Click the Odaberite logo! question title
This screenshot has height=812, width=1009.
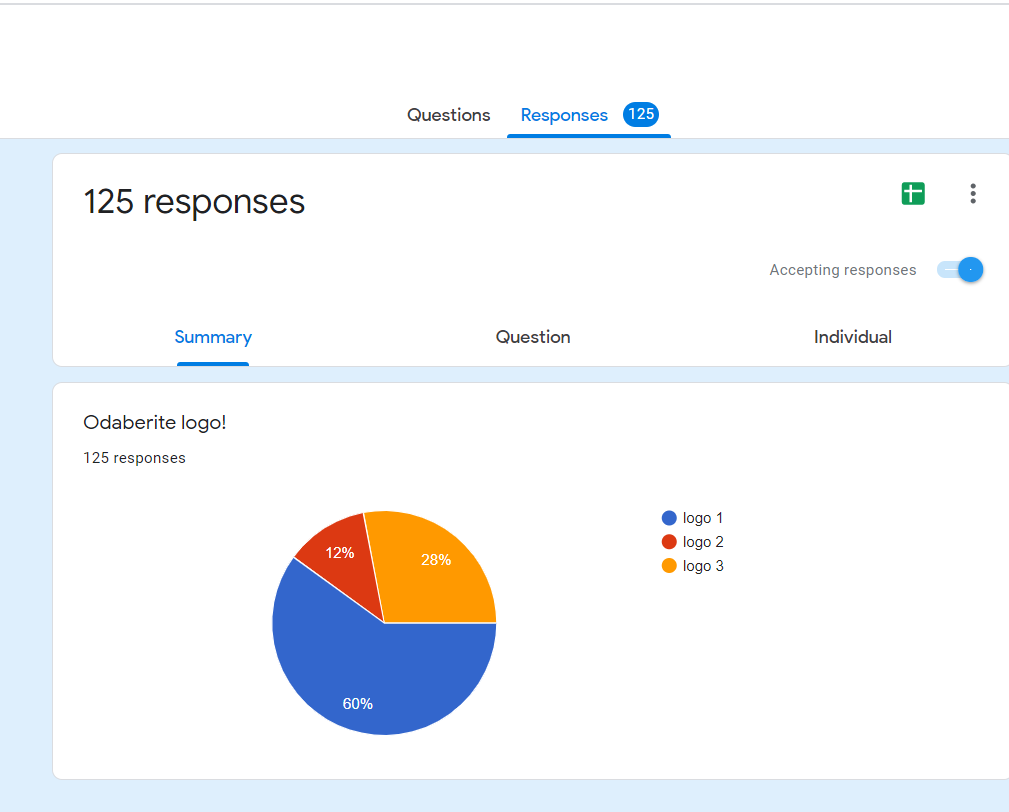tap(154, 423)
